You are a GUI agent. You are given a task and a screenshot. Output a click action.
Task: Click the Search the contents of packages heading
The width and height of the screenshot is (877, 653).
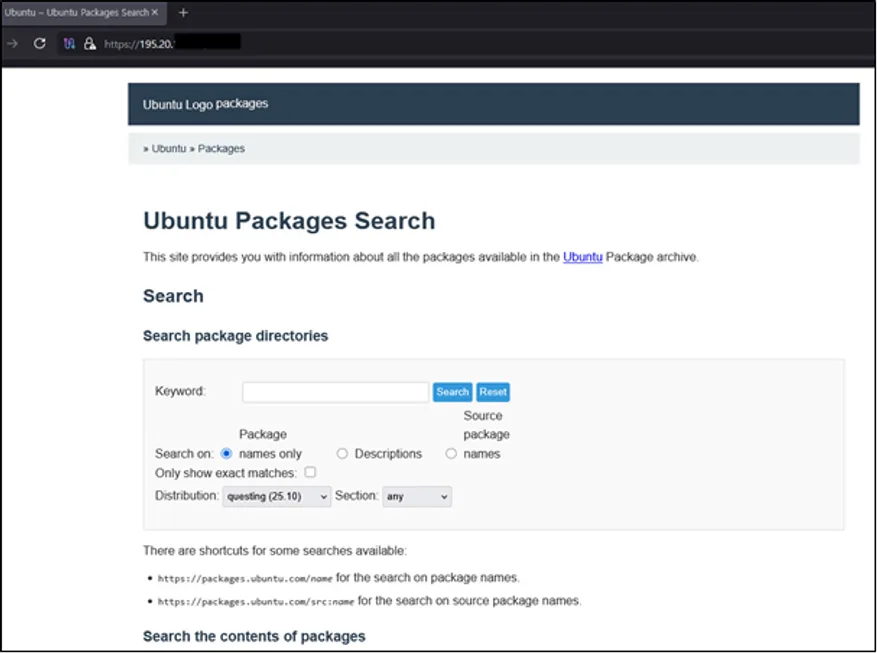coord(254,636)
